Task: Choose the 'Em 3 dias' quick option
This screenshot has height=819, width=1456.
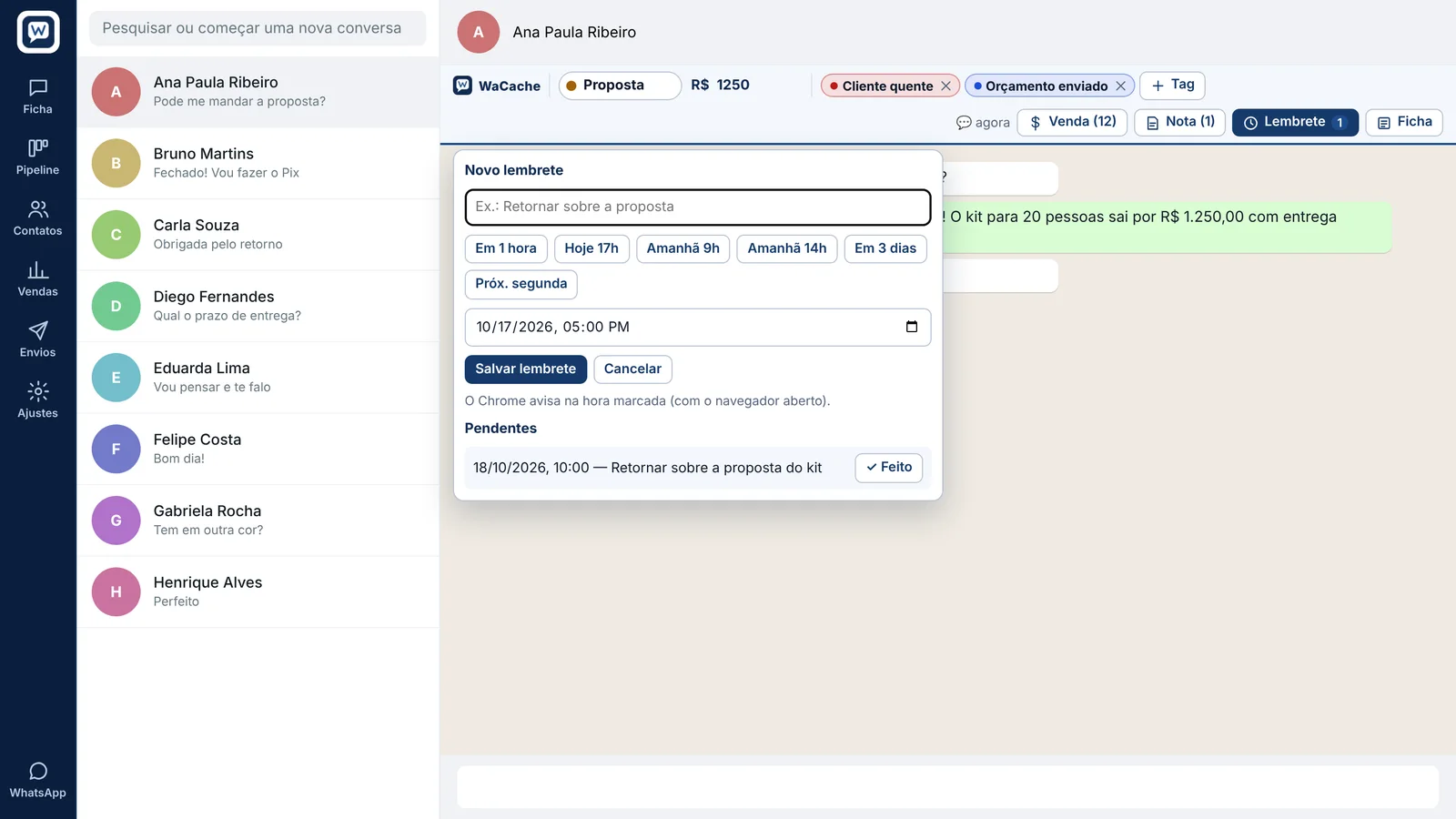Action: 885,248
